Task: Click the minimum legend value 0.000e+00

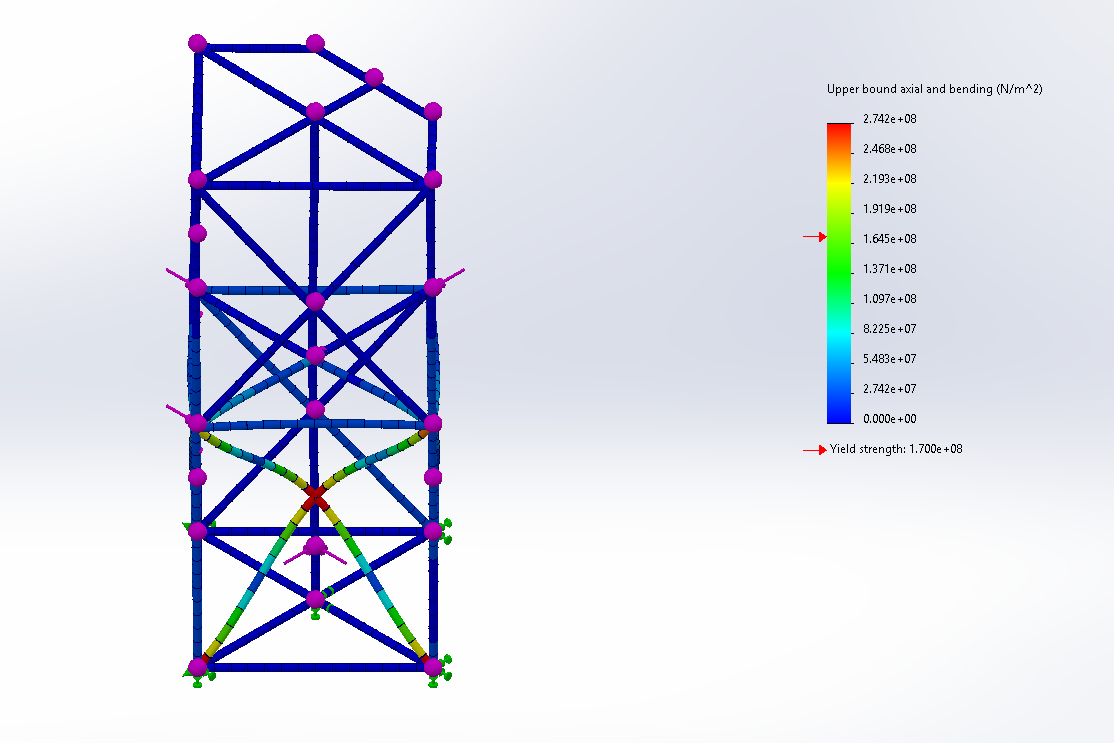Action: point(890,419)
